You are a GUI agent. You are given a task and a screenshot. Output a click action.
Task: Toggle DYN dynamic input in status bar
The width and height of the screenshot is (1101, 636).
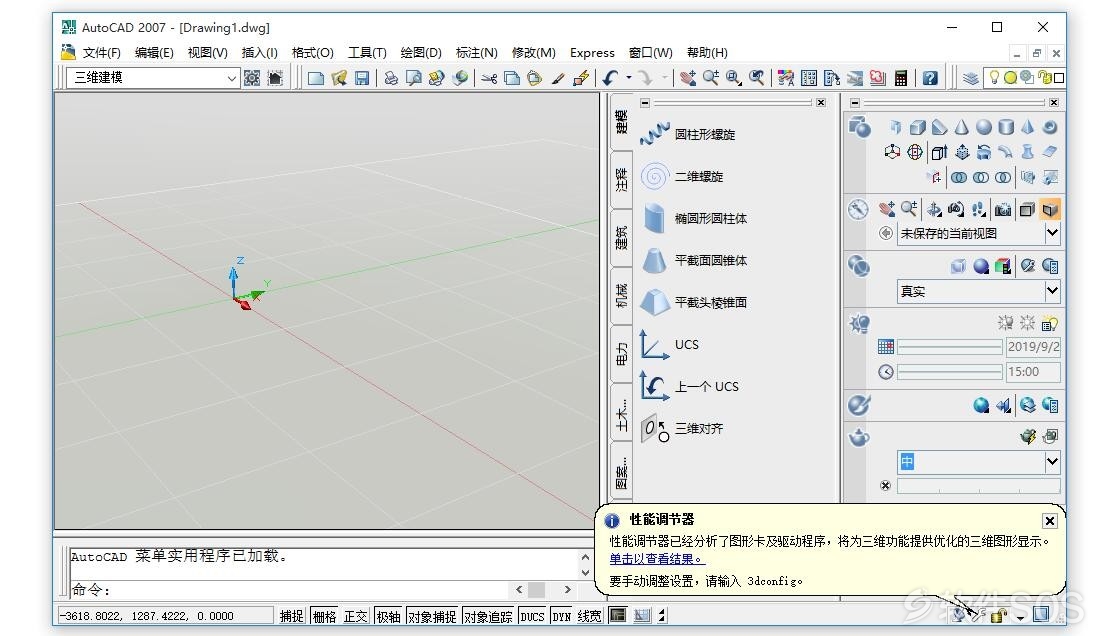pos(561,616)
